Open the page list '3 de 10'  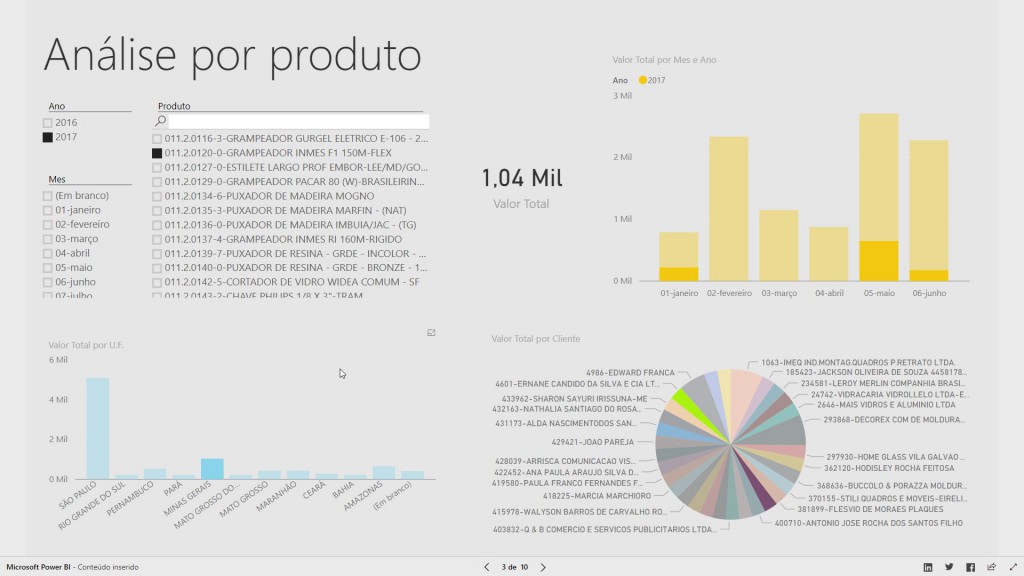click(515, 567)
